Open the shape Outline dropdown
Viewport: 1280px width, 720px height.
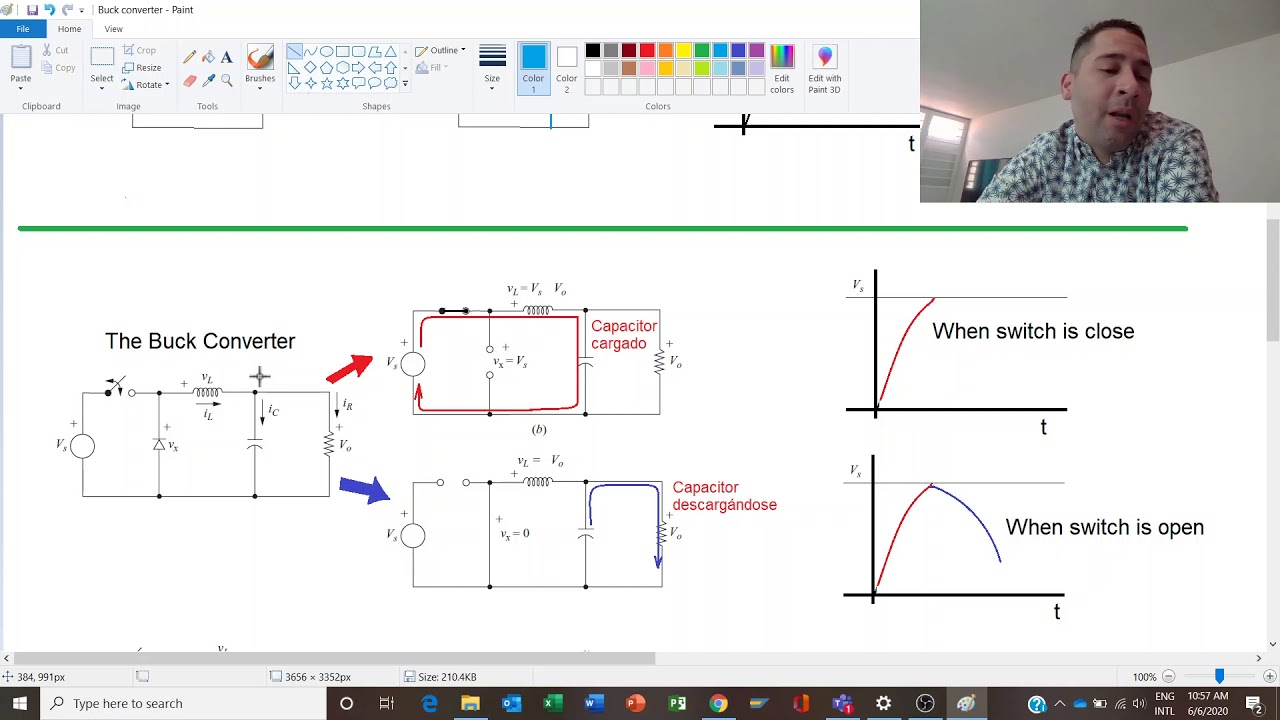(440, 50)
